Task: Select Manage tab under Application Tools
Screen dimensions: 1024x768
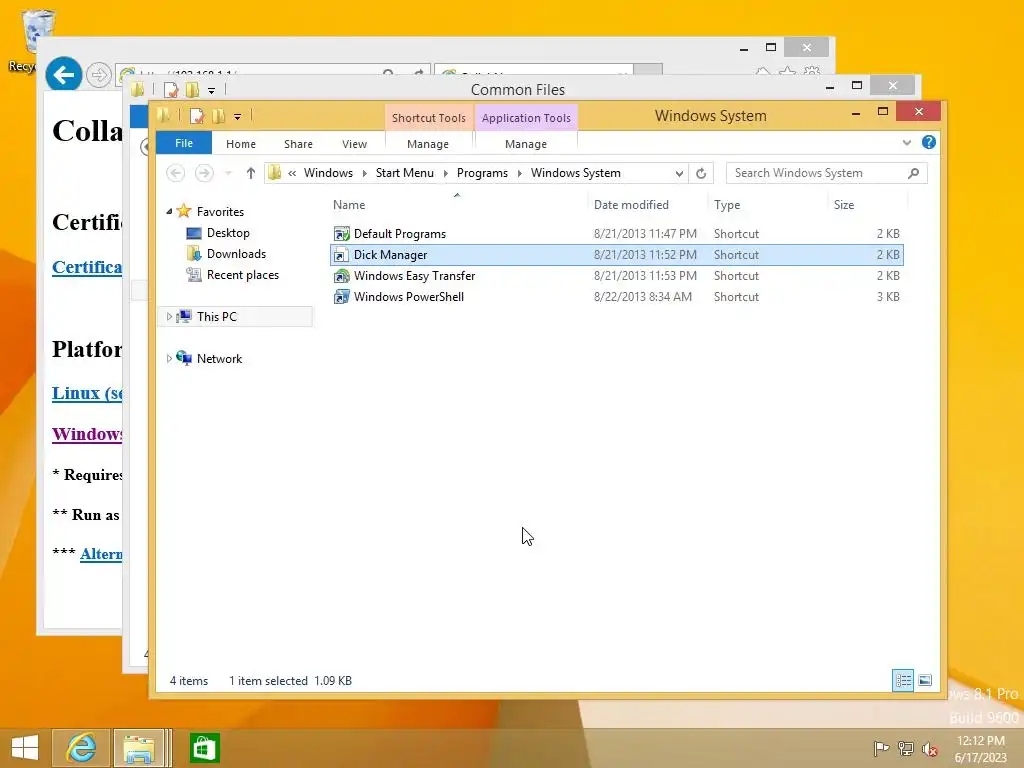Action: tap(526, 144)
